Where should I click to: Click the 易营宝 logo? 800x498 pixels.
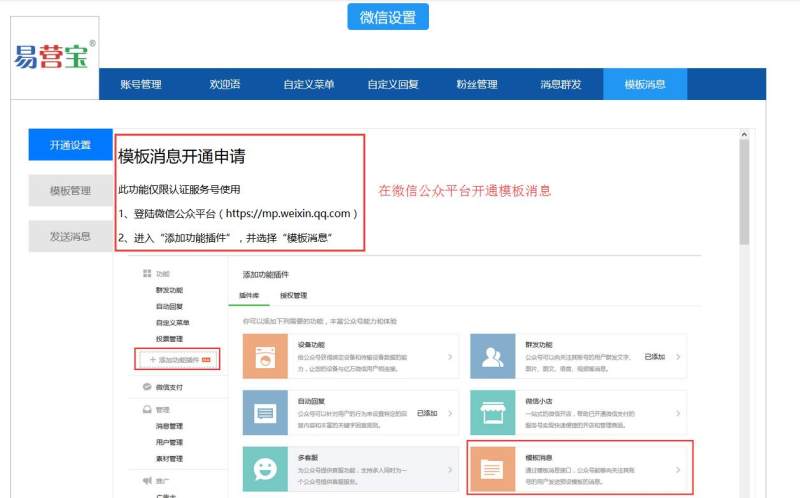(55, 57)
